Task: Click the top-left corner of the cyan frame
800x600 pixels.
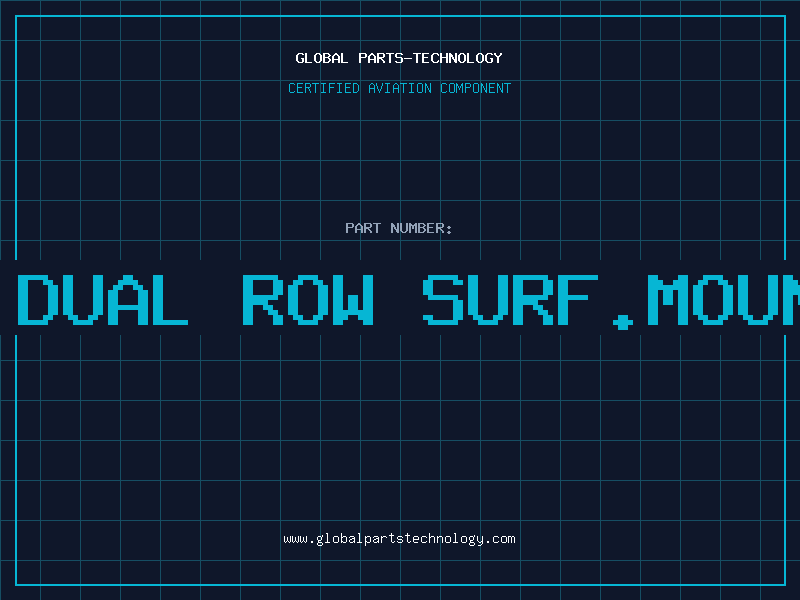Action: point(16,16)
